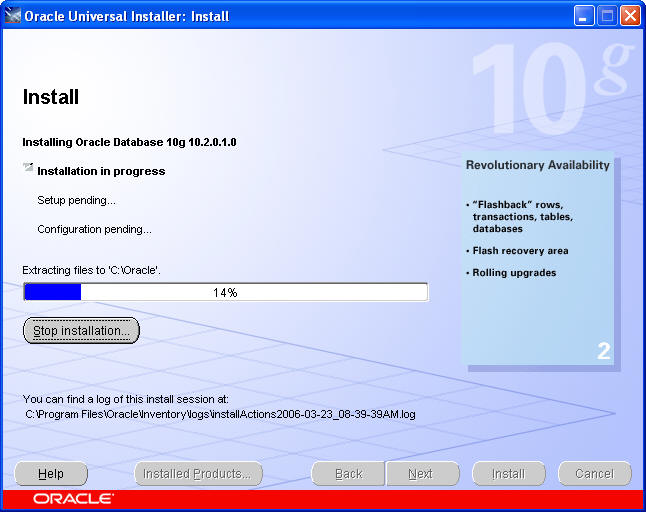Click the Installation in progress status icon
646x512 pixels.
[x=28, y=168]
